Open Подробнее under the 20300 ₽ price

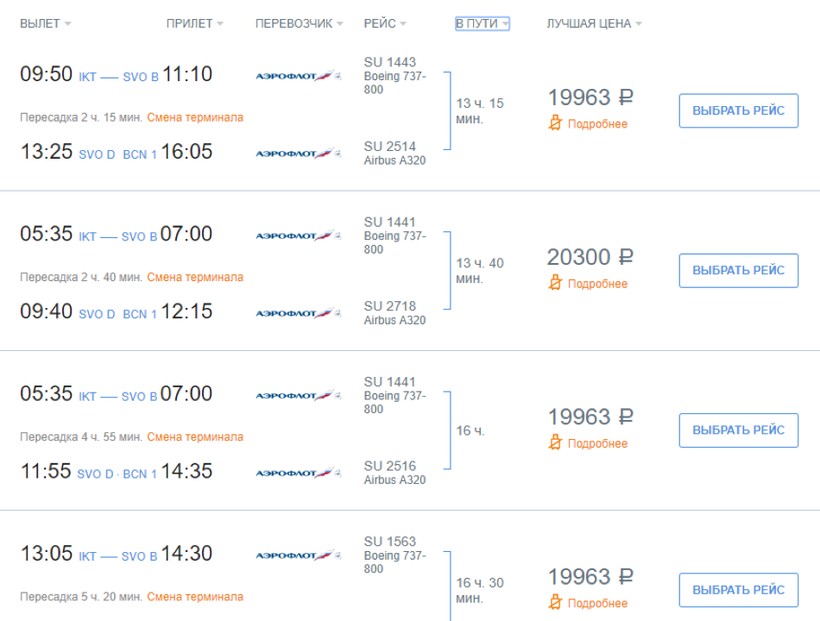click(597, 284)
